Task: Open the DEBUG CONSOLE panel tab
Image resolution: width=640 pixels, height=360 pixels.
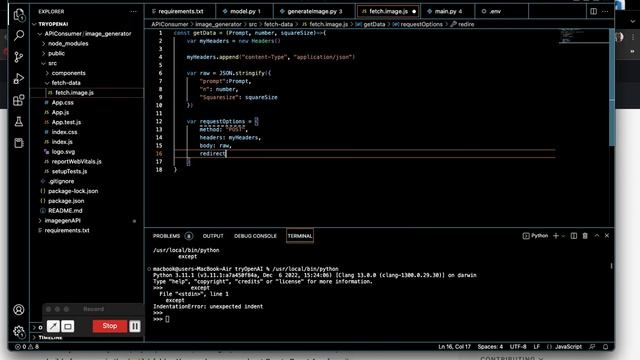Action: (255, 236)
